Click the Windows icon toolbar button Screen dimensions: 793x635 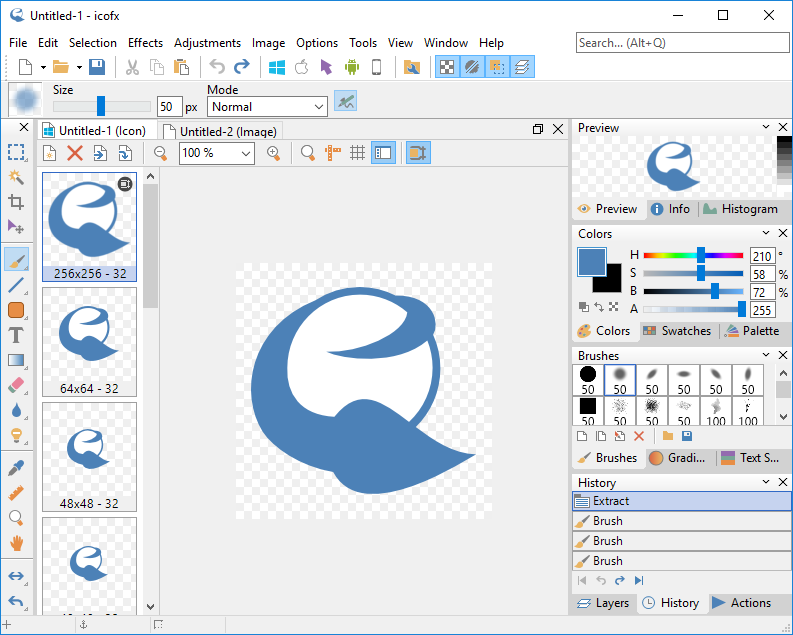tap(277, 67)
